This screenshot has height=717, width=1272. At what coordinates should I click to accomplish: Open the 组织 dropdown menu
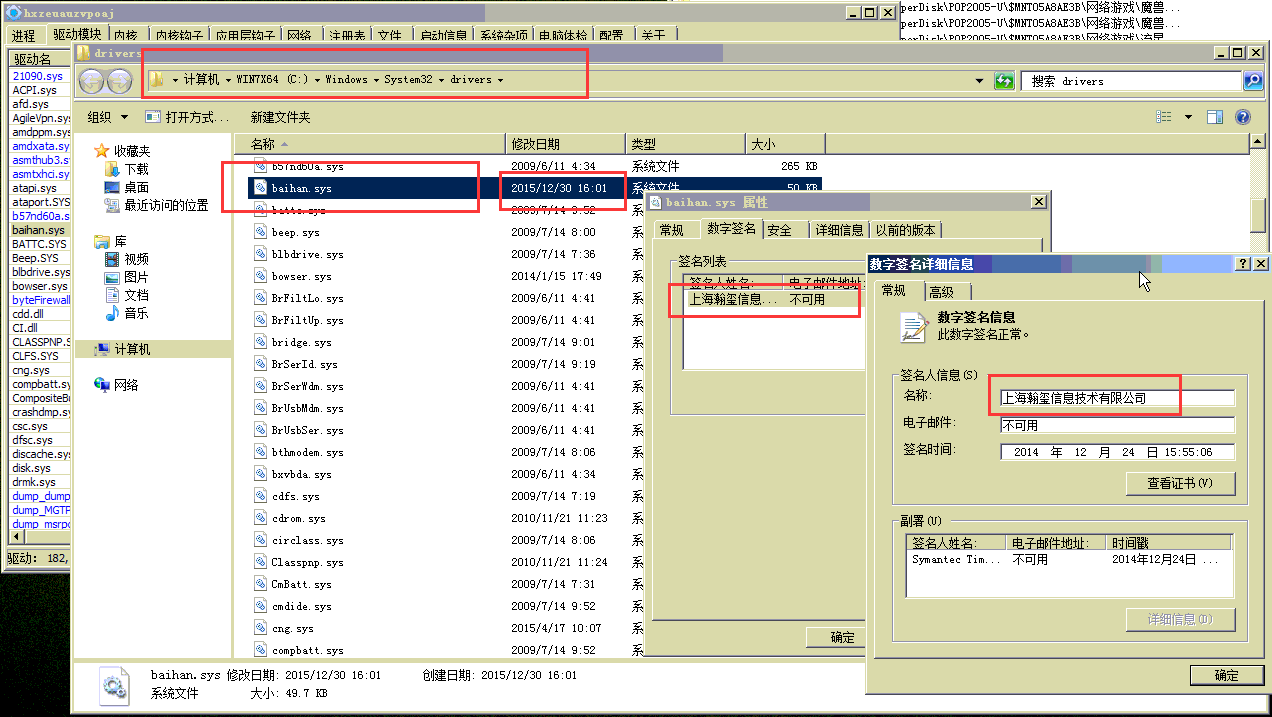[x=107, y=117]
